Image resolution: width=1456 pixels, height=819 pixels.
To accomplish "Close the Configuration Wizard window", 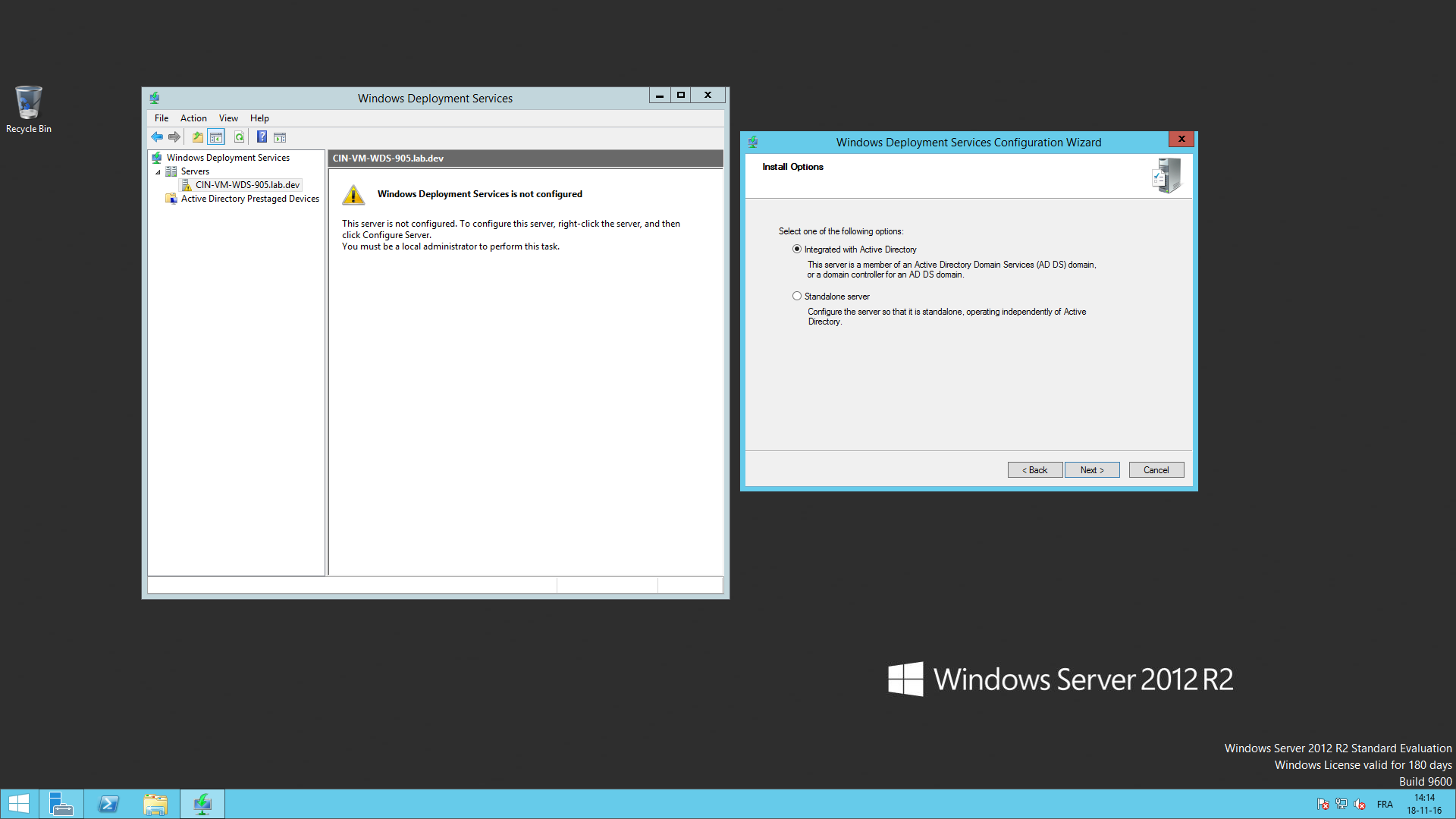I will point(1181,139).
